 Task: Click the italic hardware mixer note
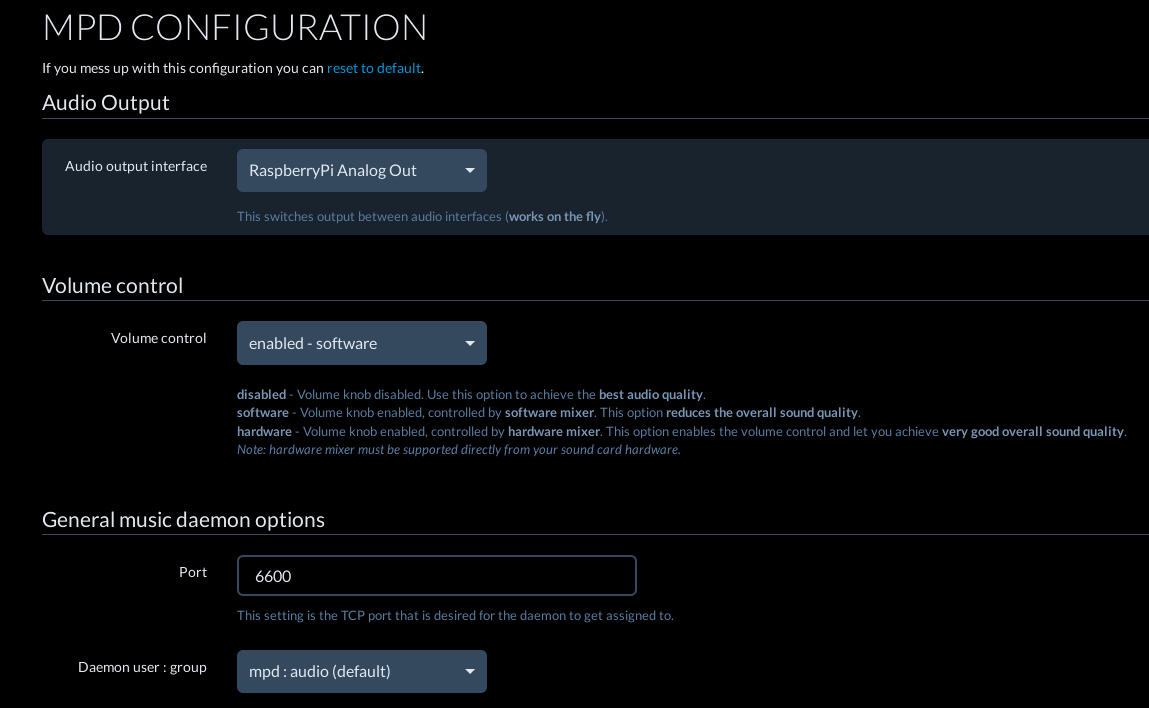(x=458, y=450)
